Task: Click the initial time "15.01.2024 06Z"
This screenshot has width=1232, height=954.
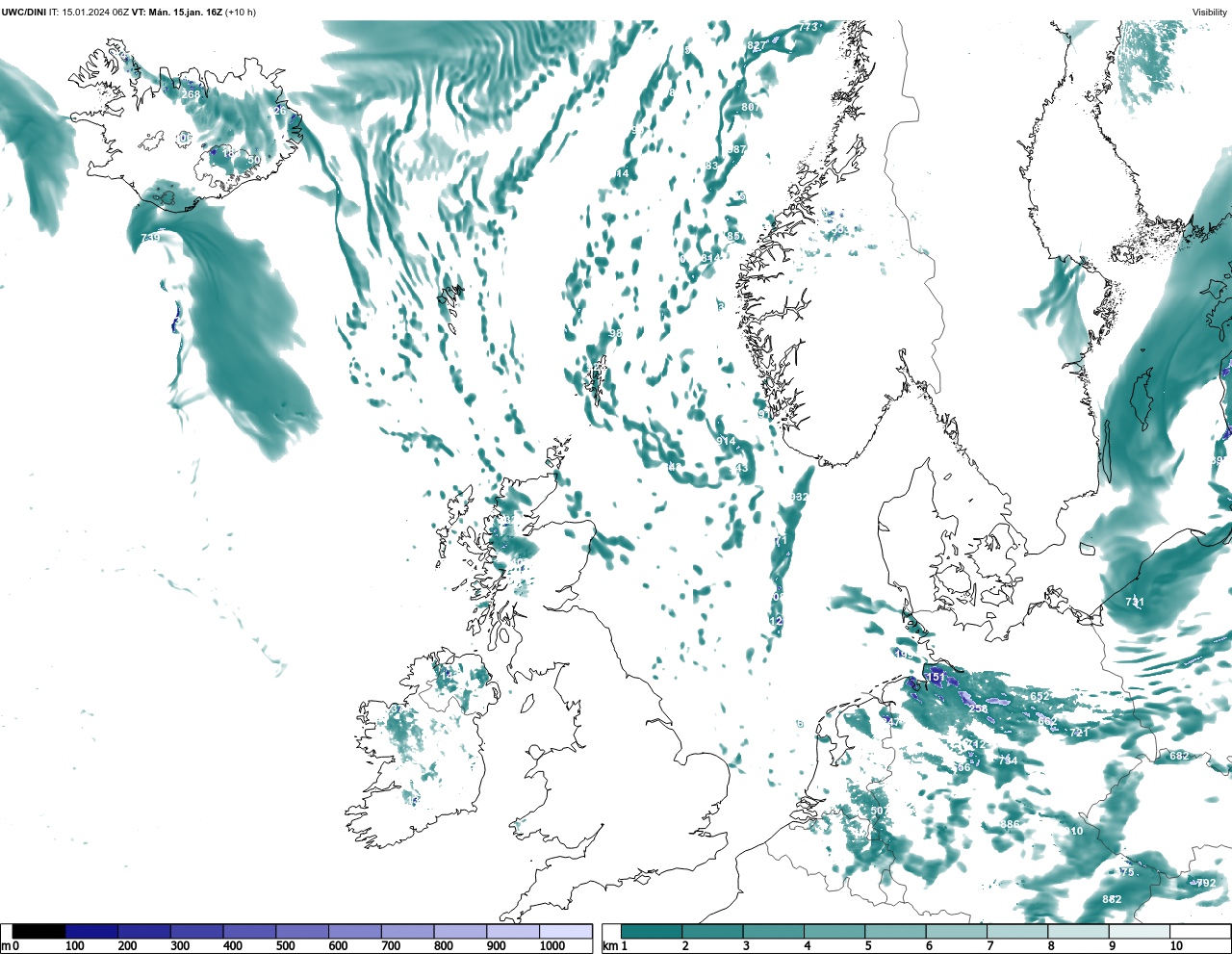Action: pyautogui.click(x=96, y=12)
